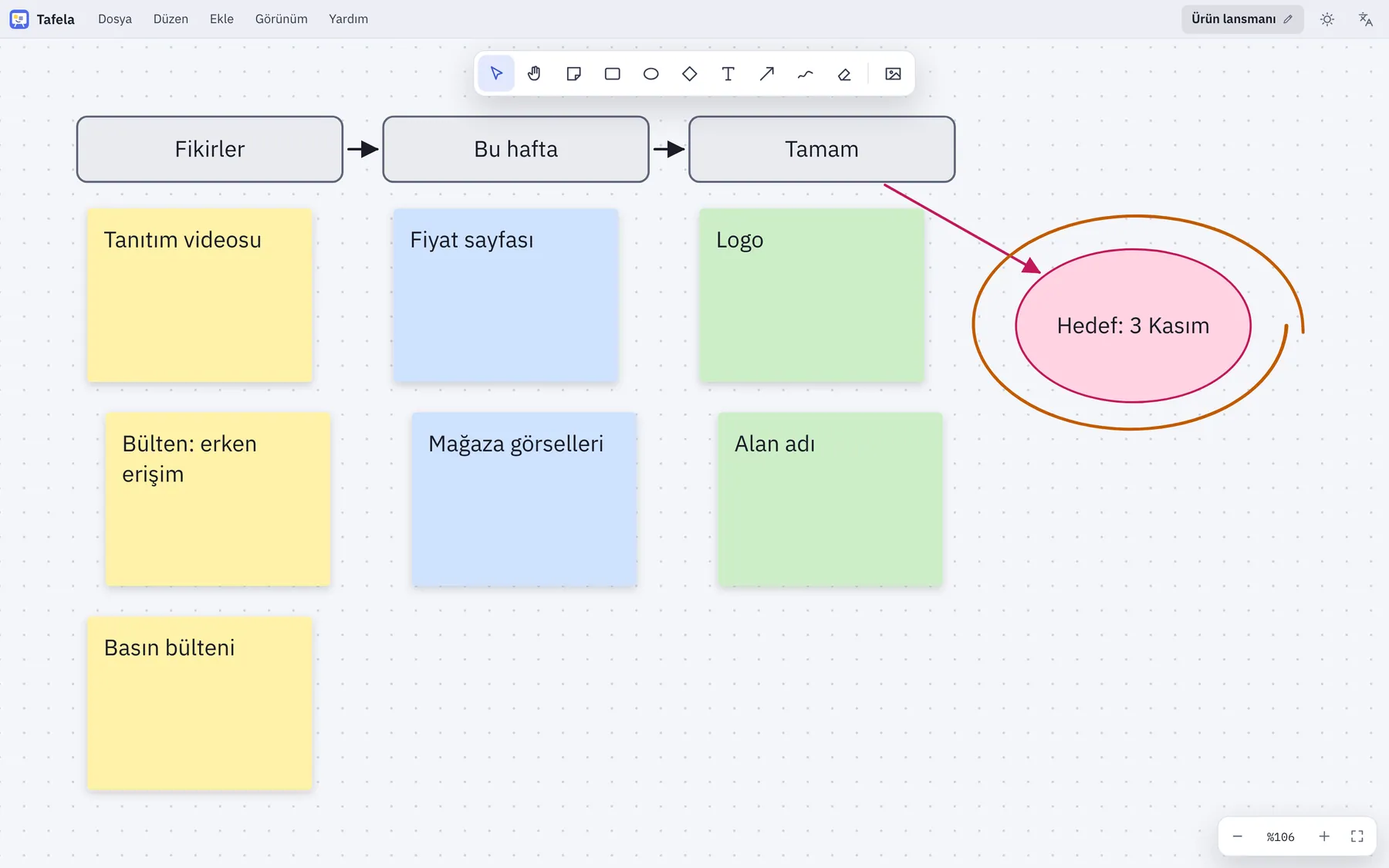Select the Logo green note

coord(812,296)
